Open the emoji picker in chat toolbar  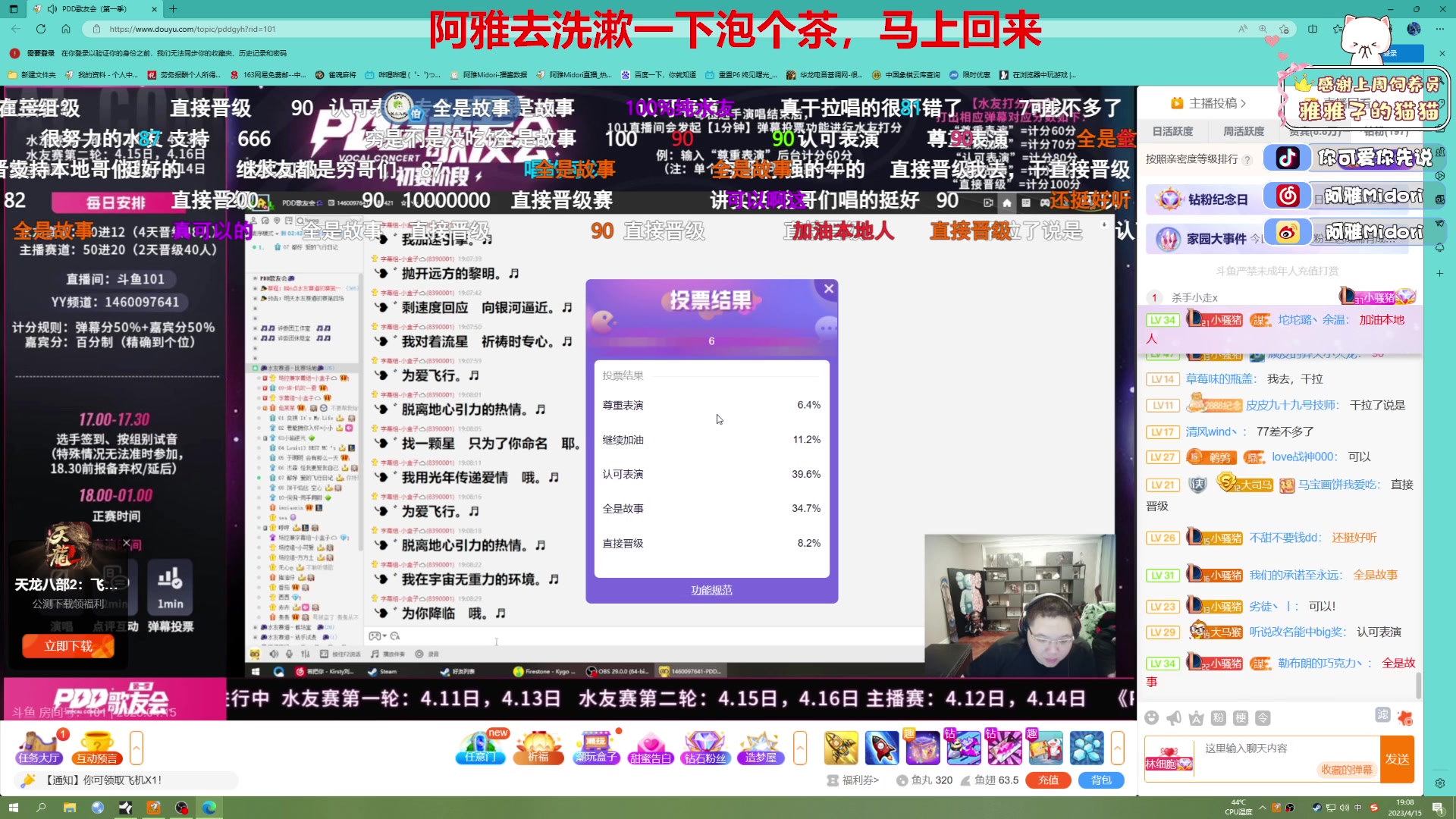click(x=1152, y=717)
